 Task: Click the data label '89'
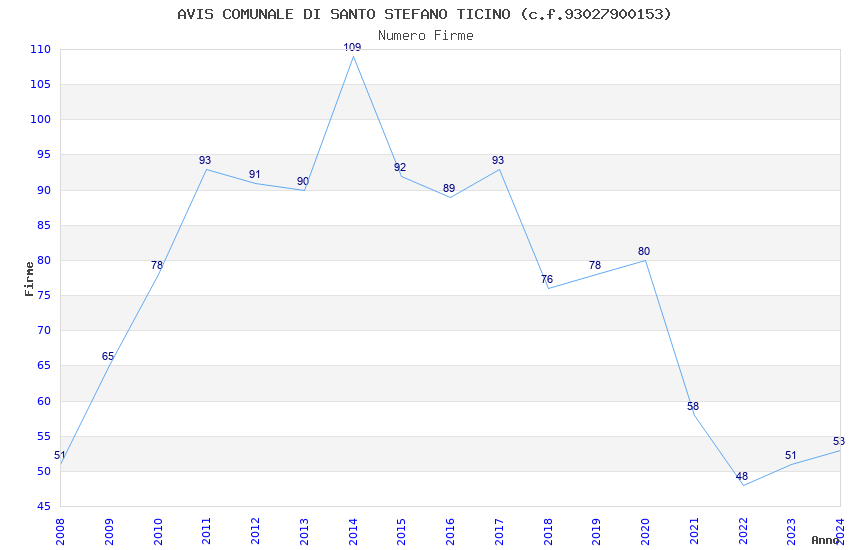tap(449, 188)
